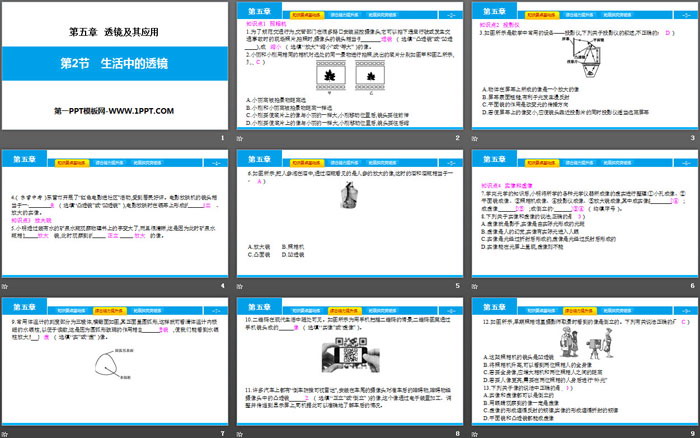Click slide number 8 label
The width and height of the screenshot is (700, 438).
pyautogui.click(x=457, y=434)
